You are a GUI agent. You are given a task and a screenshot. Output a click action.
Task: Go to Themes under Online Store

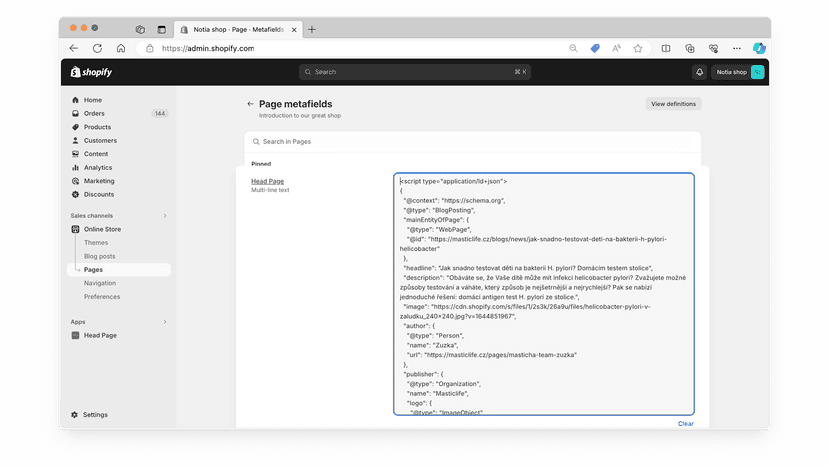pos(96,243)
